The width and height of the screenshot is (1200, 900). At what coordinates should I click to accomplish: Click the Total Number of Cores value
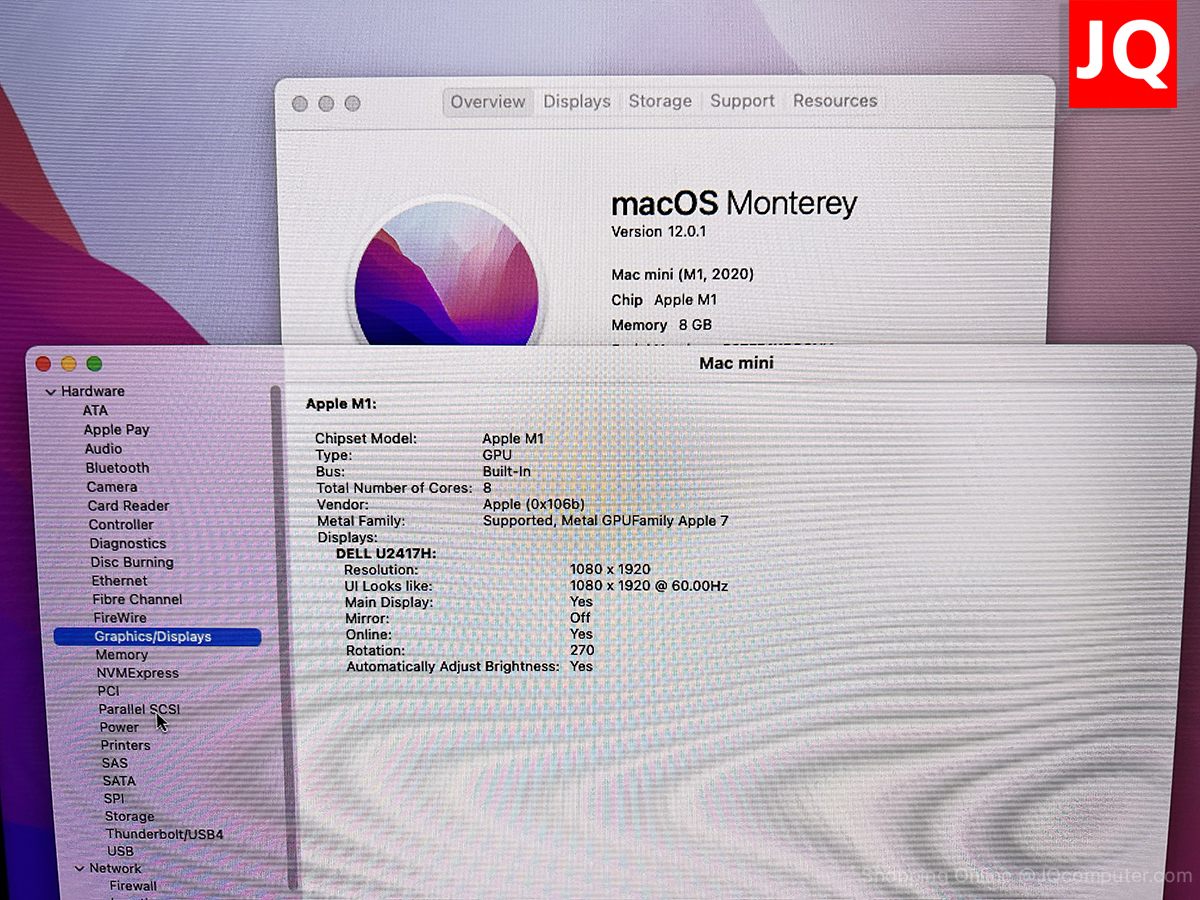pyautogui.click(x=487, y=488)
